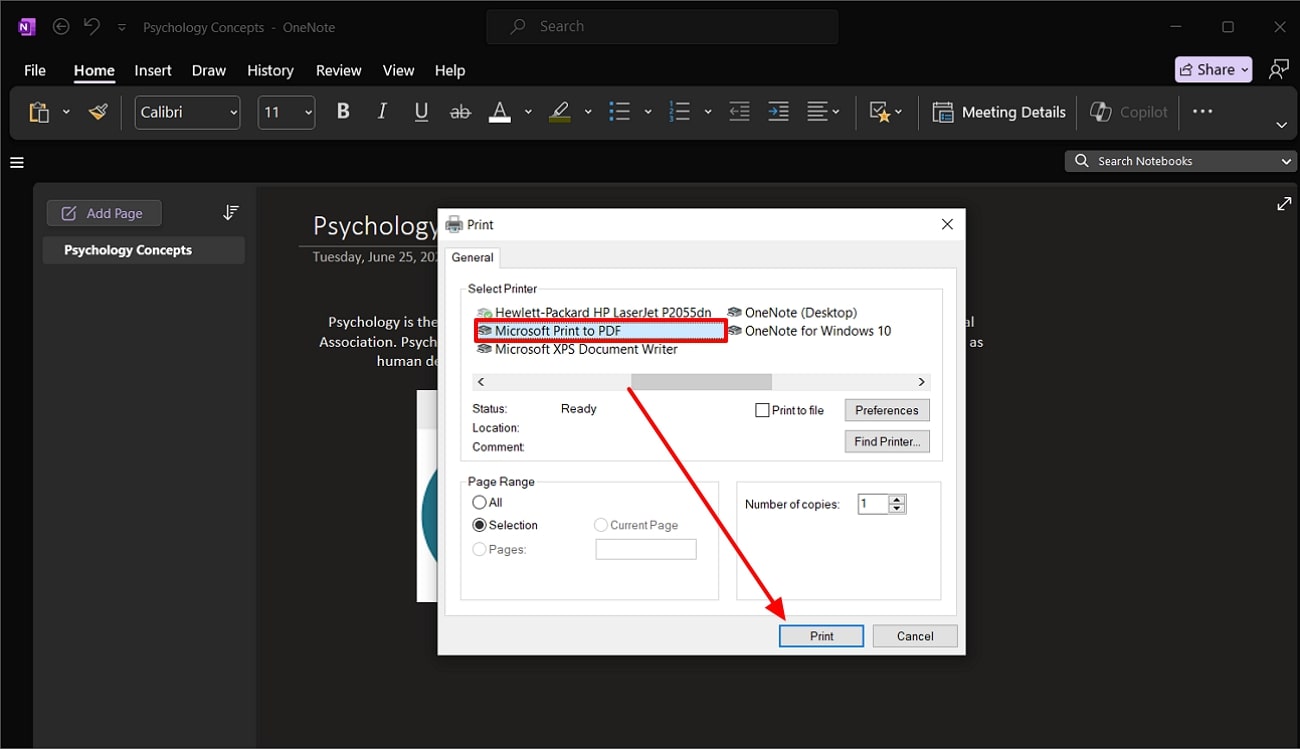Toggle italic formatting
This screenshot has height=749, width=1300.
pyautogui.click(x=382, y=112)
